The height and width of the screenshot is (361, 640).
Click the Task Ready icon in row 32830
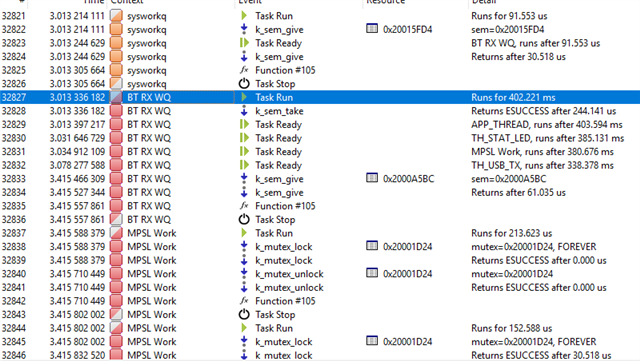(244, 138)
